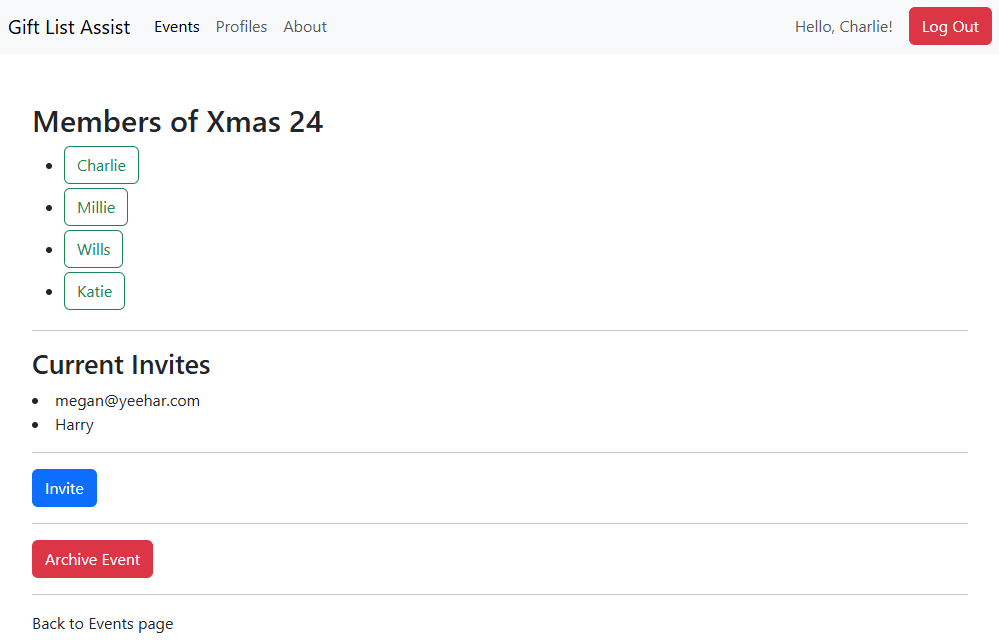Screen dimensions: 999x640
Task: Choose the Wills member button
Action: 93,249
